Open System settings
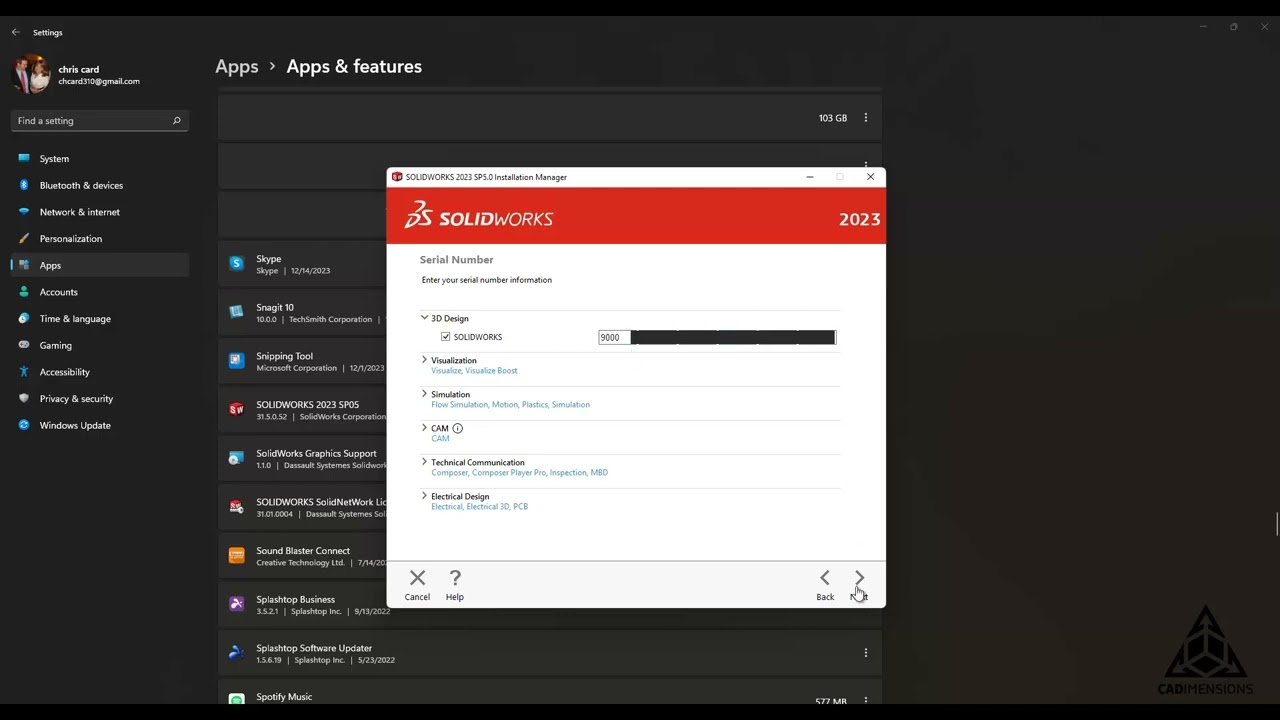The height and width of the screenshot is (720, 1280). pos(100,159)
